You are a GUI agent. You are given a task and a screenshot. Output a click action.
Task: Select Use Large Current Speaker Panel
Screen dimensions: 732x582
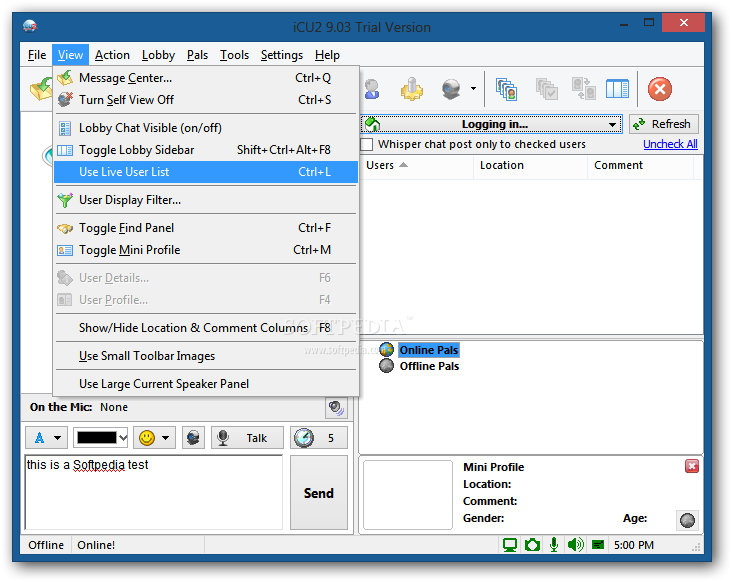point(206,384)
